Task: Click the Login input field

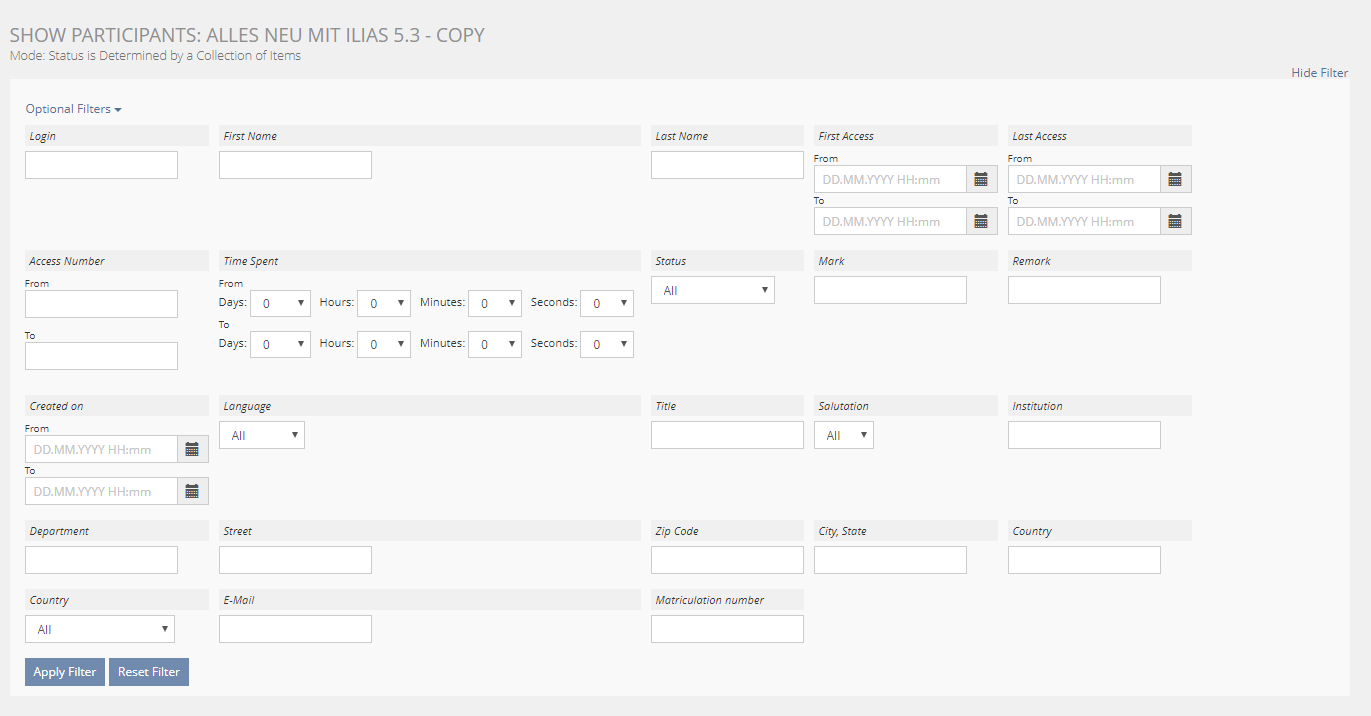Action: [x=101, y=165]
